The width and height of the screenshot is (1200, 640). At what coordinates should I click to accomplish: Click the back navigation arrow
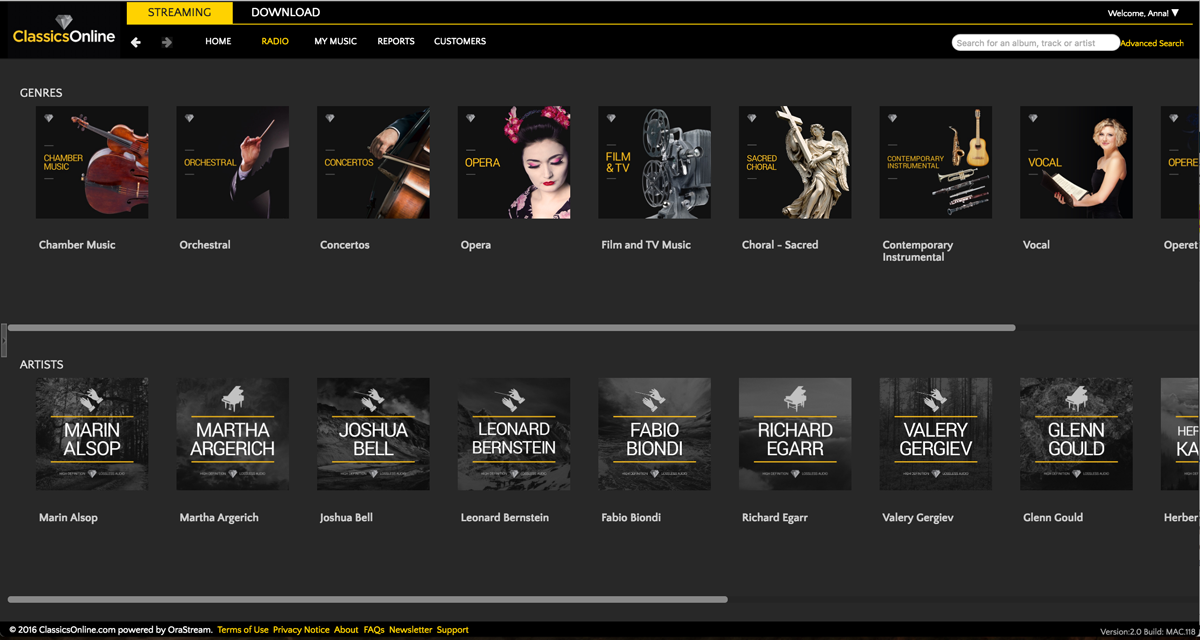click(x=136, y=42)
